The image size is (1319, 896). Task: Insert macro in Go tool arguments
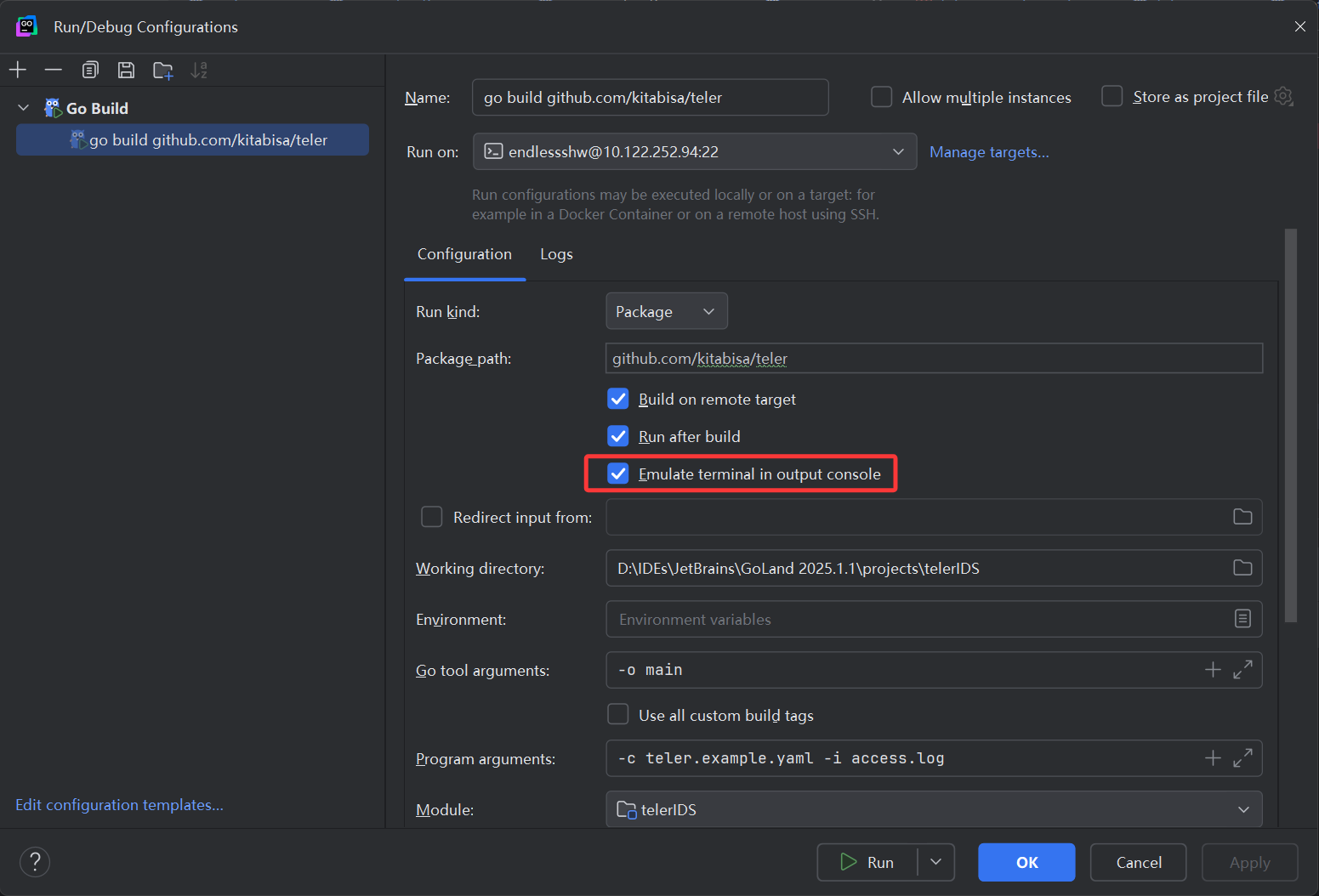[1213, 670]
